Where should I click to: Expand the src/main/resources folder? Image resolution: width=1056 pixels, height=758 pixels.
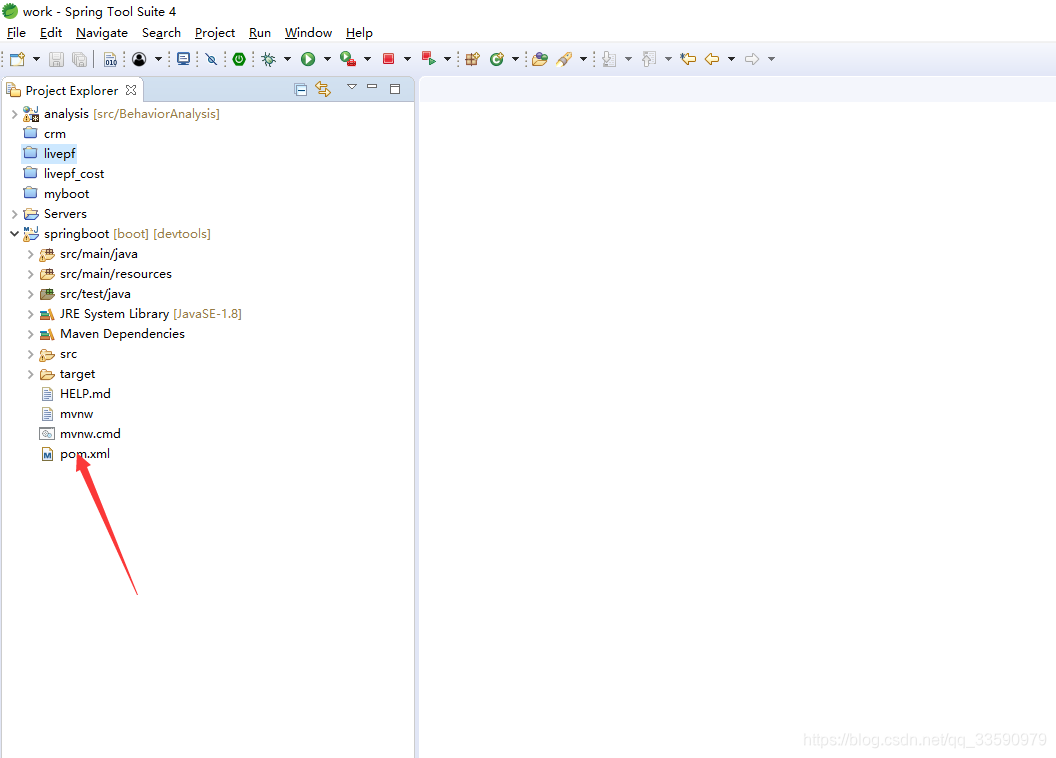pos(30,275)
